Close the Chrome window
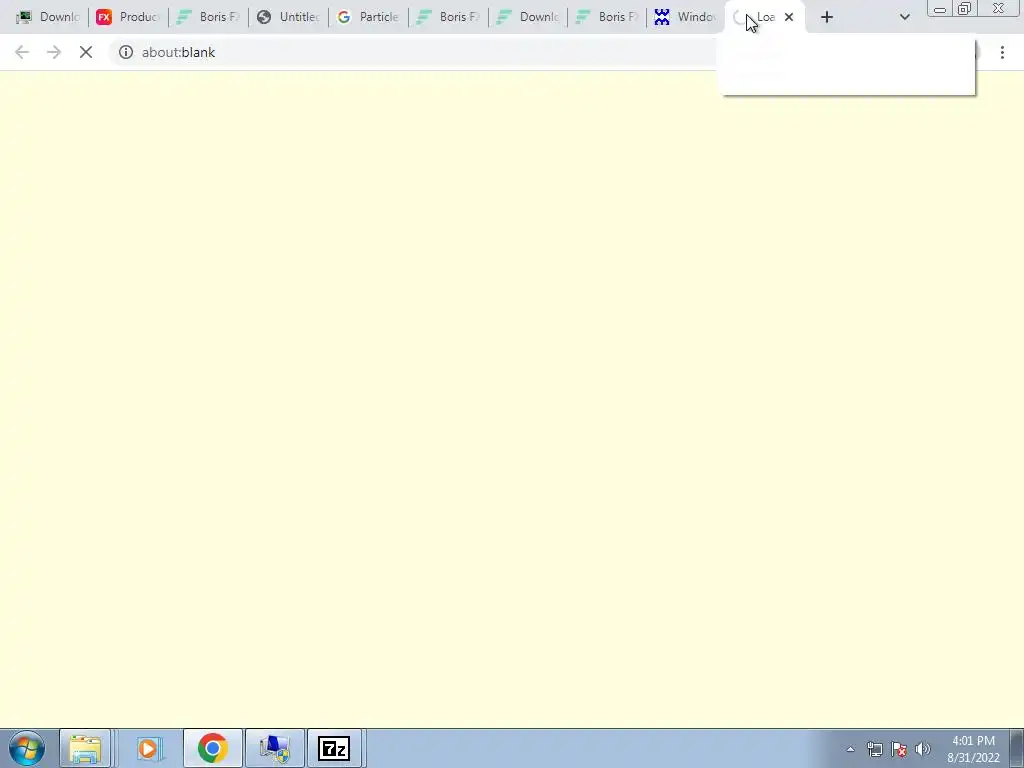 999,8
